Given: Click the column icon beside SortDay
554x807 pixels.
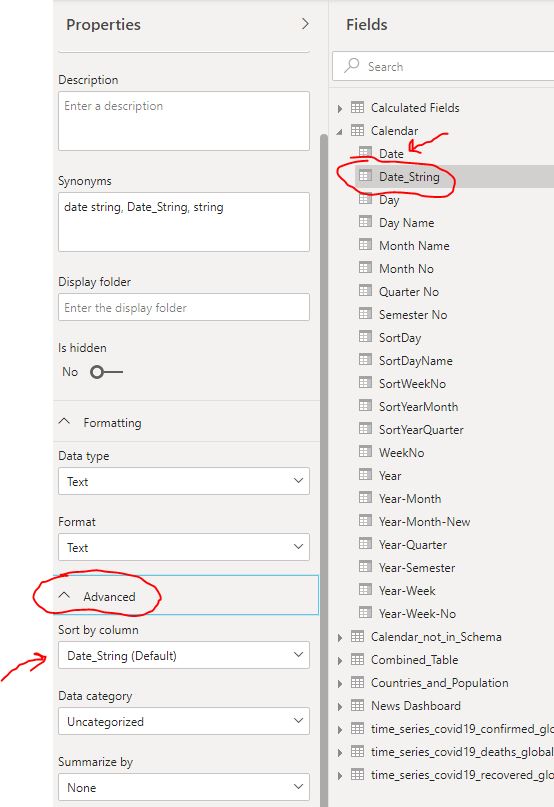Looking at the screenshot, I should tap(365, 337).
